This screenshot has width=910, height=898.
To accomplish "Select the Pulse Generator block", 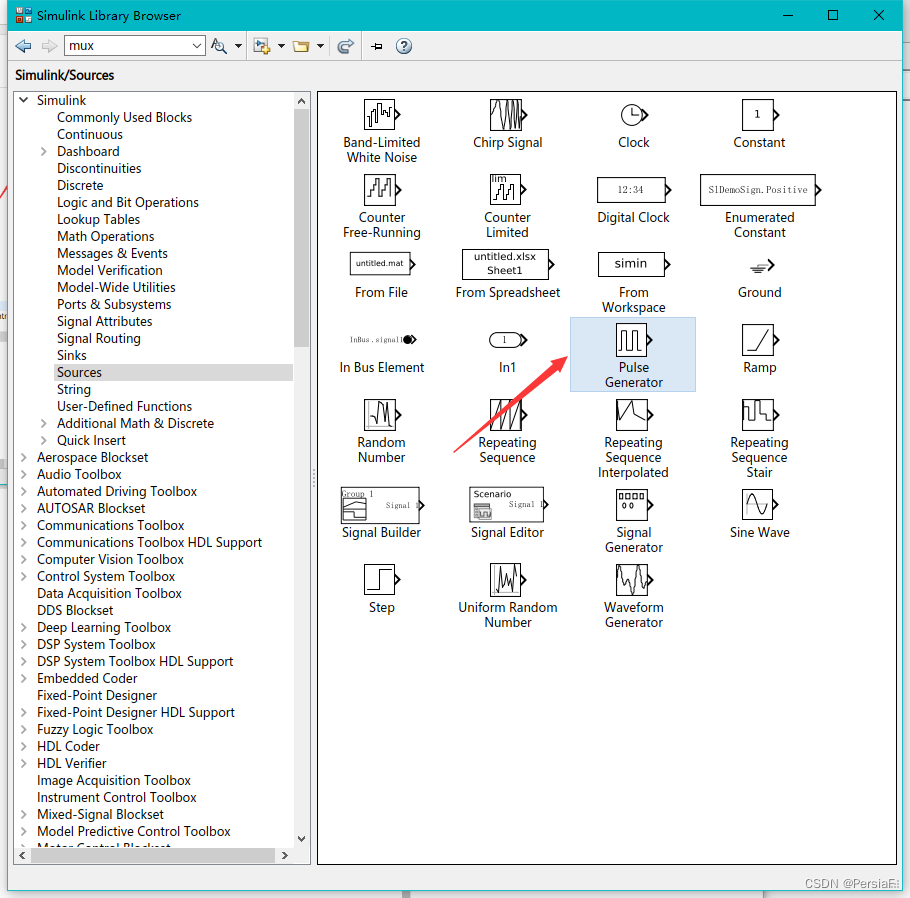I will coord(633,355).
